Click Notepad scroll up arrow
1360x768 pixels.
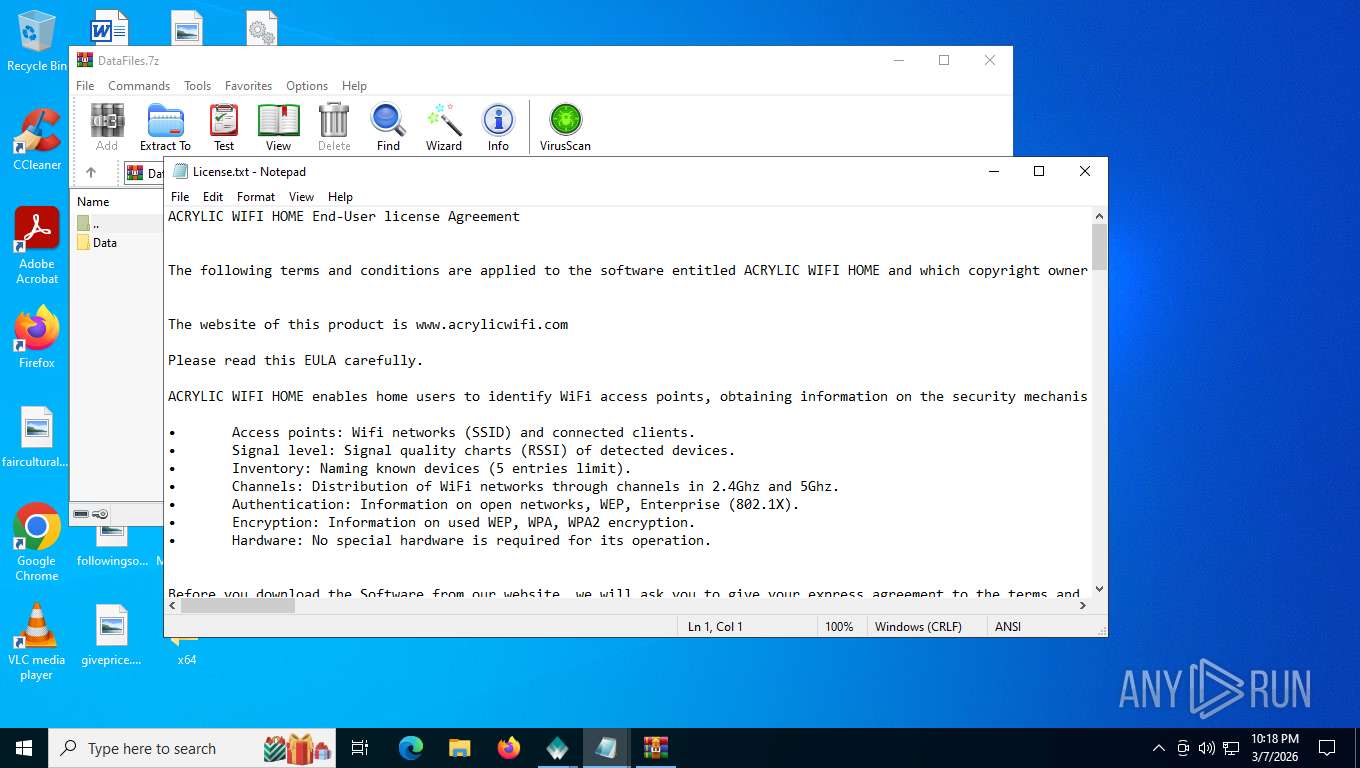click(1099, 216)
